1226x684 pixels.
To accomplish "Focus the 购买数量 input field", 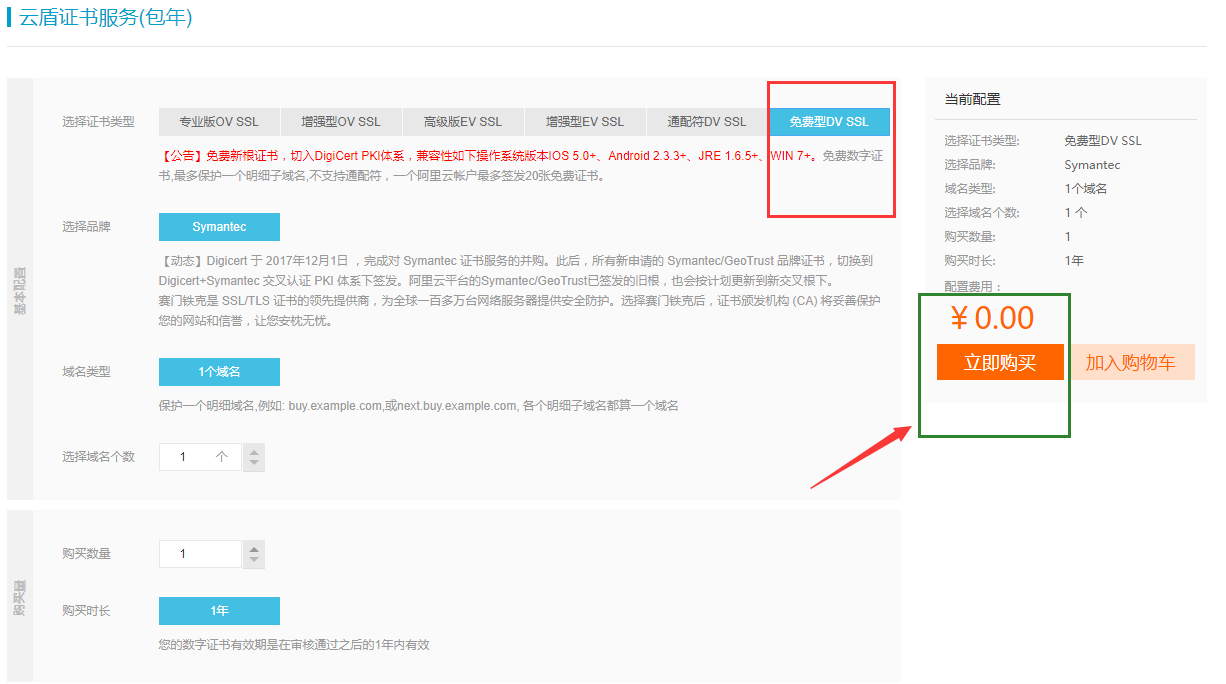I will [x=200, y=554].
